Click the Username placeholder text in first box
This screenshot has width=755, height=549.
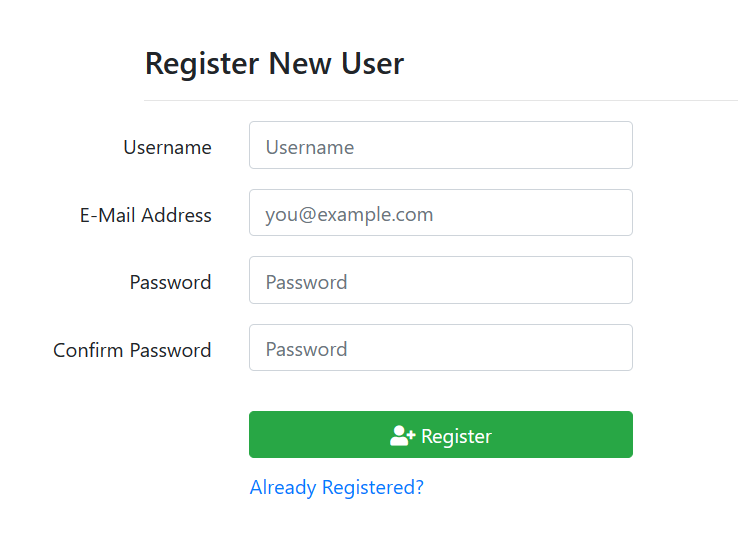click(310, 147)
